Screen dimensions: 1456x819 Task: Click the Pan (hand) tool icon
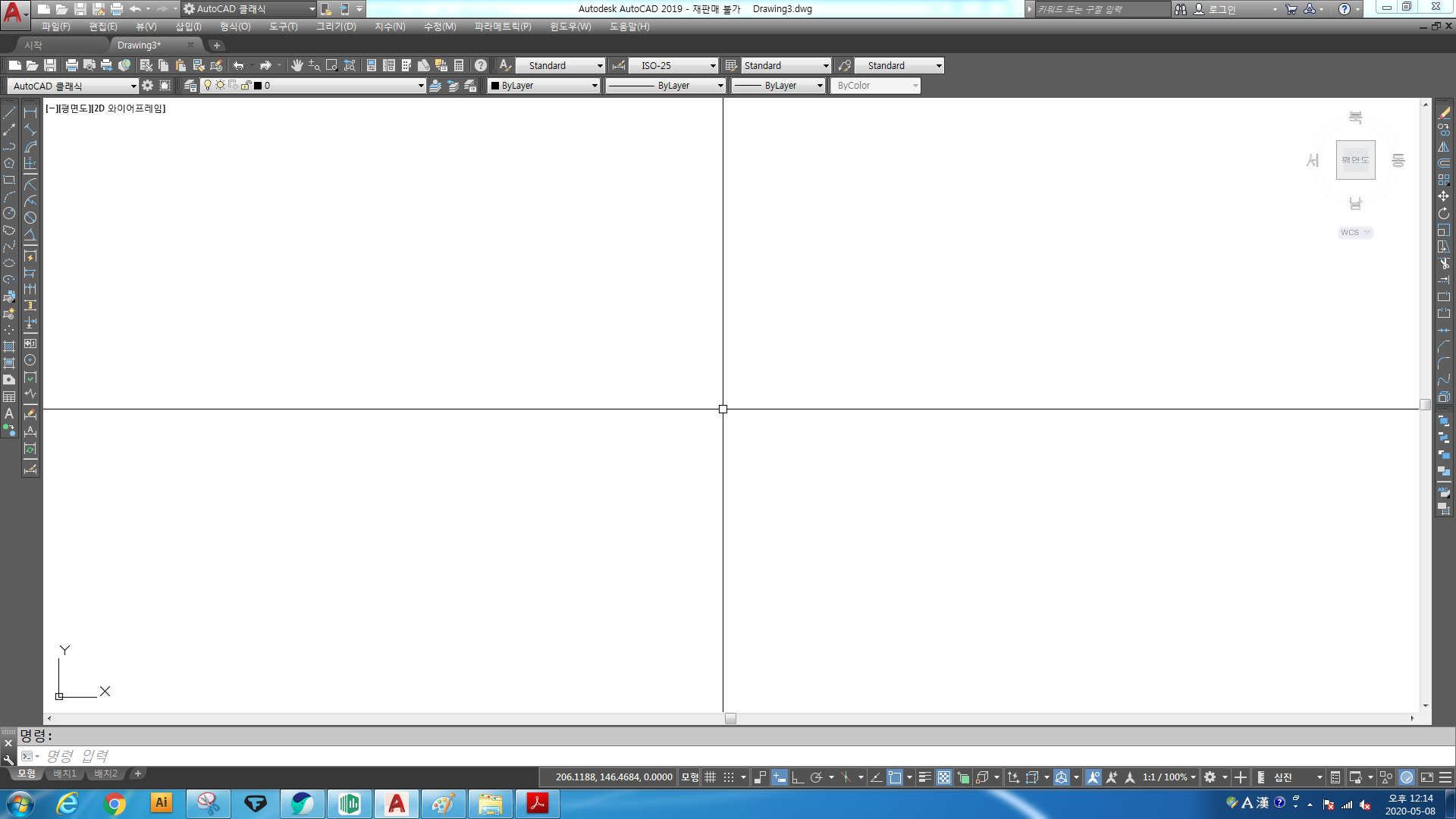(297, 66)
